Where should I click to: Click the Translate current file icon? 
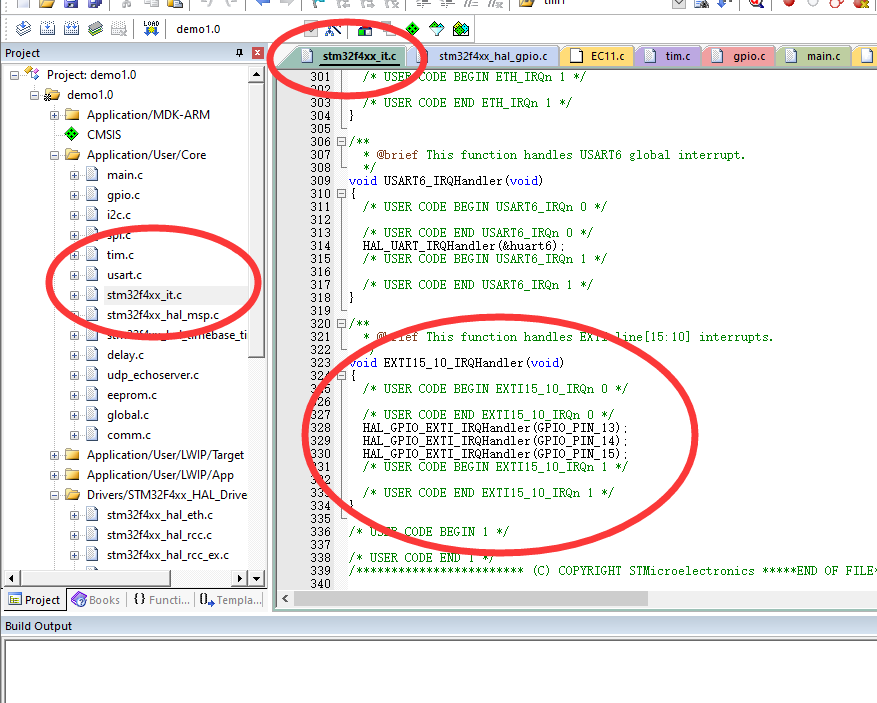coord(23,28)
